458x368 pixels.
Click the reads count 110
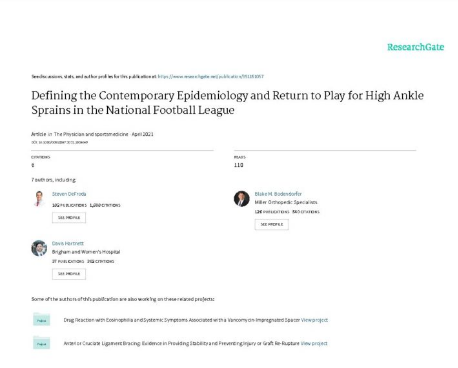pyautogui.click(x=238, y=165)
